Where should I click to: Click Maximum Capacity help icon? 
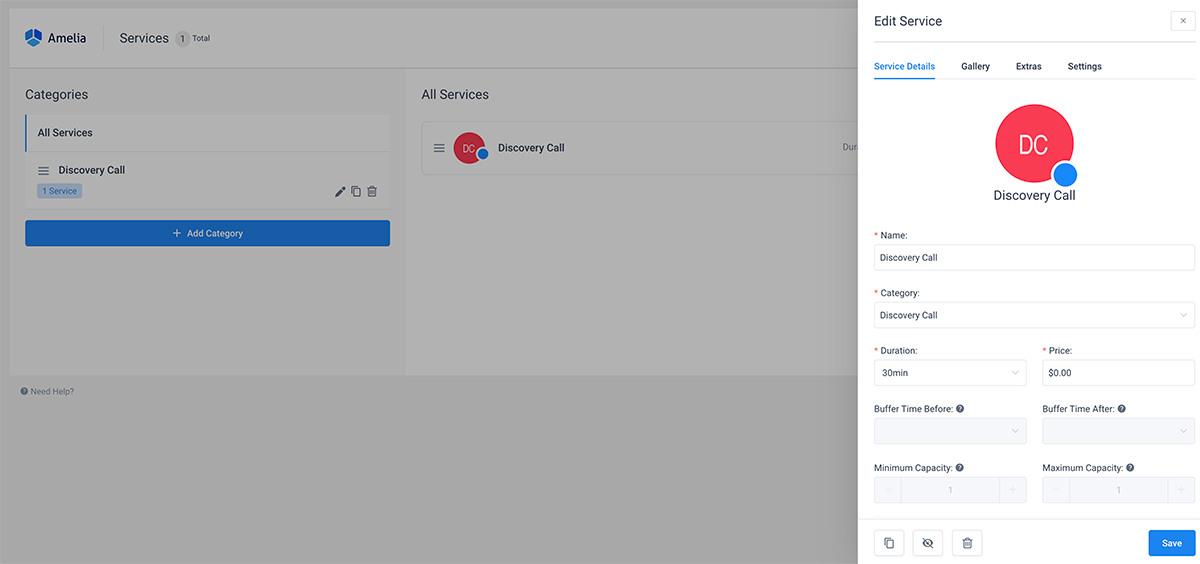[x=1130, y=467]
